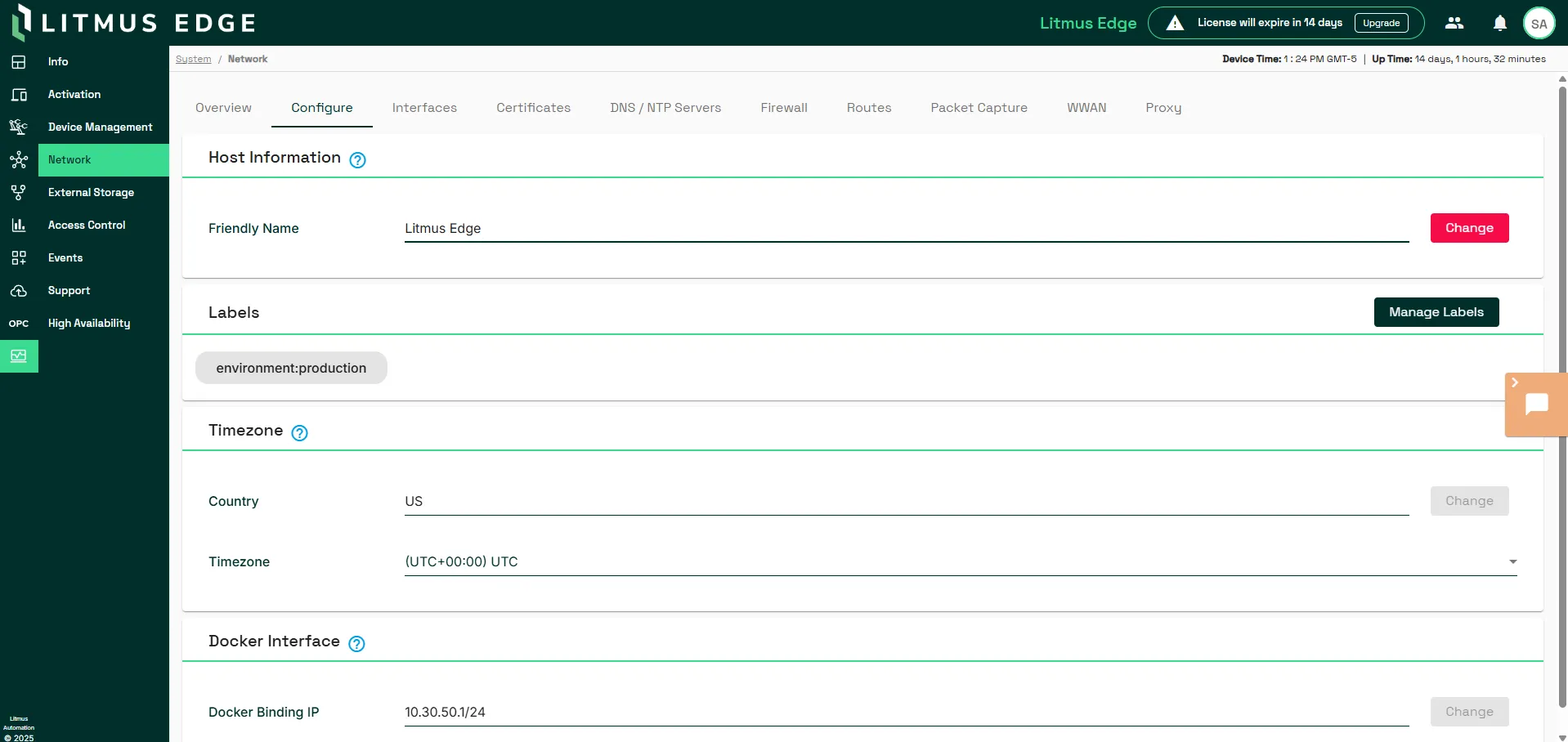Select the Configure tab
The width and height of the screenshot is (1568, 742).
[322, 108]
